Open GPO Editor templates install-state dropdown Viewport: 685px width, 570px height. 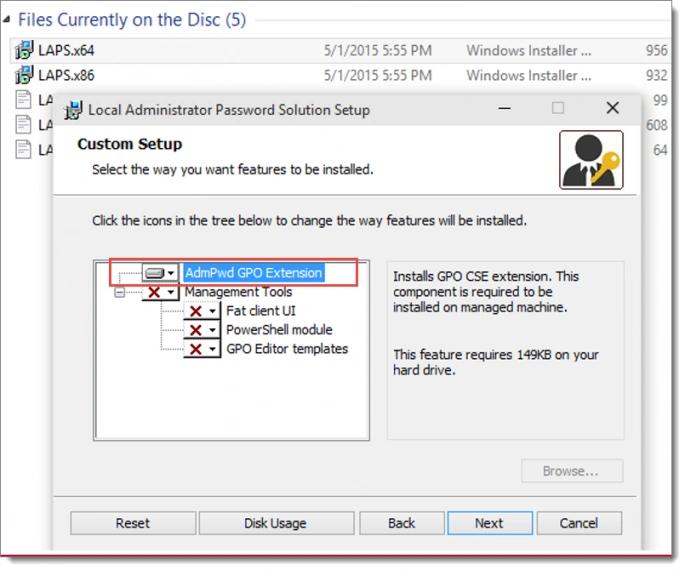coord(202,349)
